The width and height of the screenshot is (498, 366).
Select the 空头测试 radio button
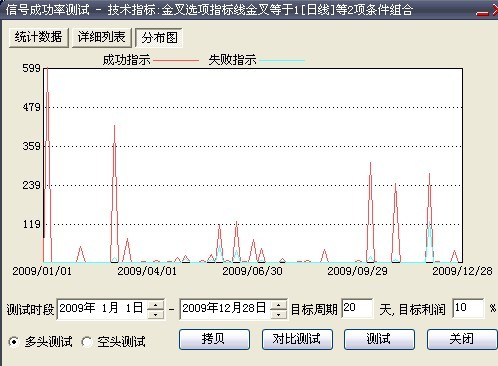click(87, 342)
